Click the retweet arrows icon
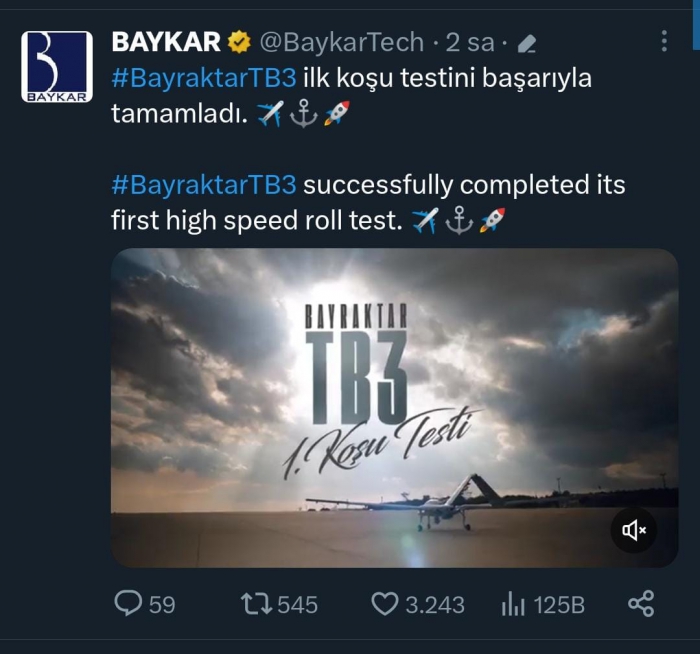This screenshot has width=700, height=654. pos(256,603)
